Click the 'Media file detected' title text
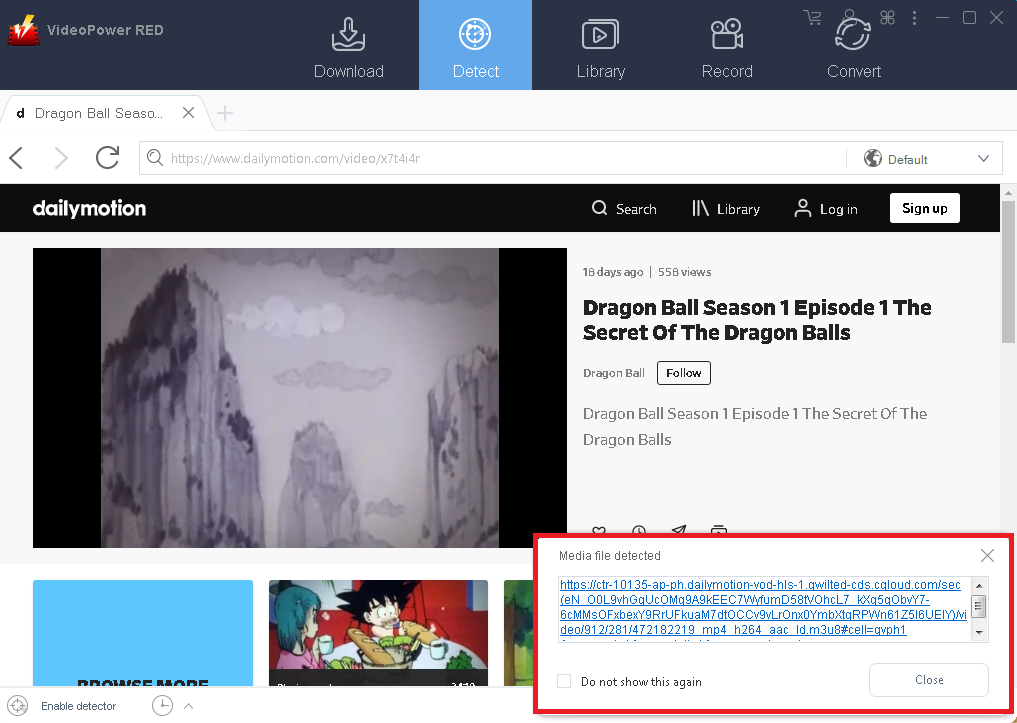 coord(610,556)
